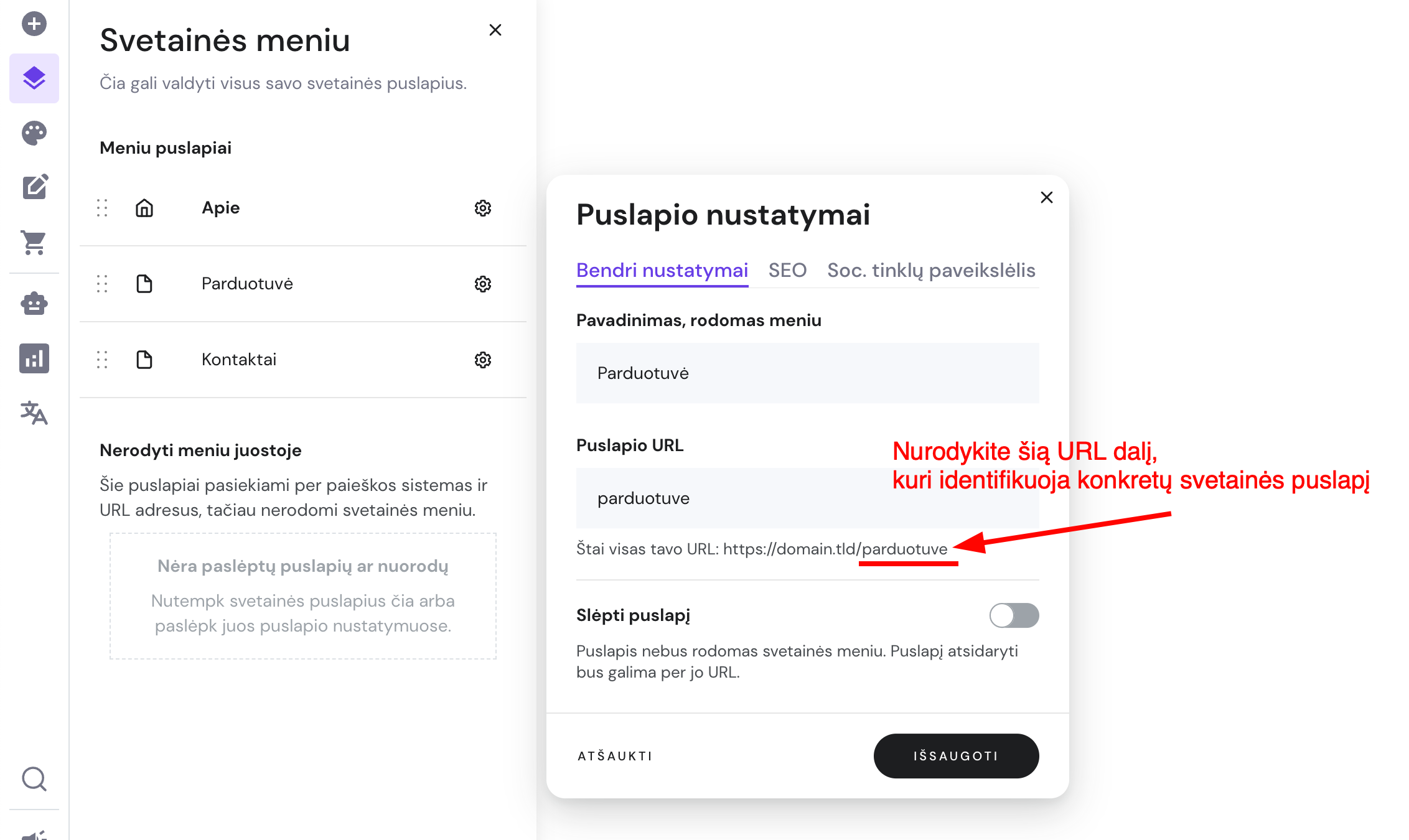Focus the Pavadinimas menu name field

pos(807,373)
